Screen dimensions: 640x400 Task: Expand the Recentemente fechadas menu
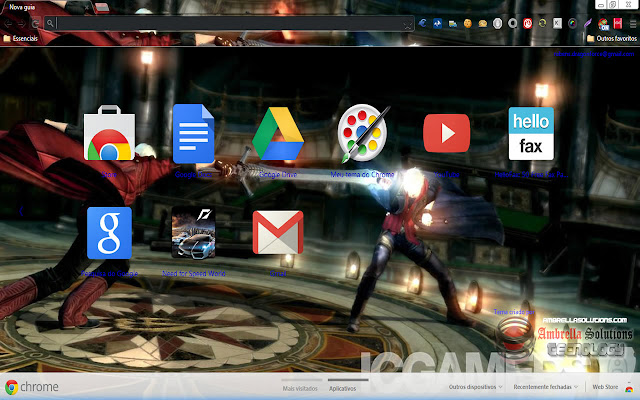pyautogui.click(x=546, y=387)
